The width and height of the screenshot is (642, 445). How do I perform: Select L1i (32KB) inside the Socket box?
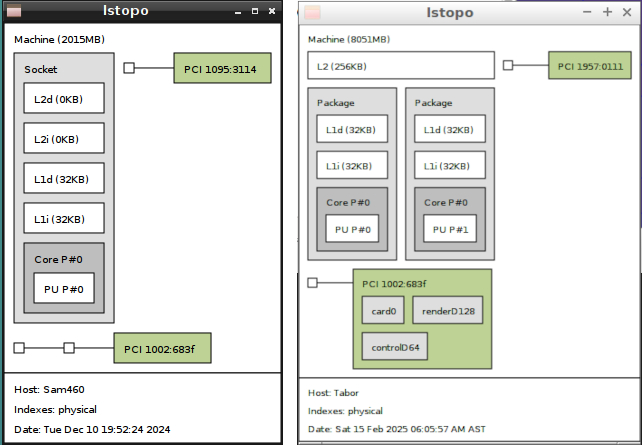[64, 219]
